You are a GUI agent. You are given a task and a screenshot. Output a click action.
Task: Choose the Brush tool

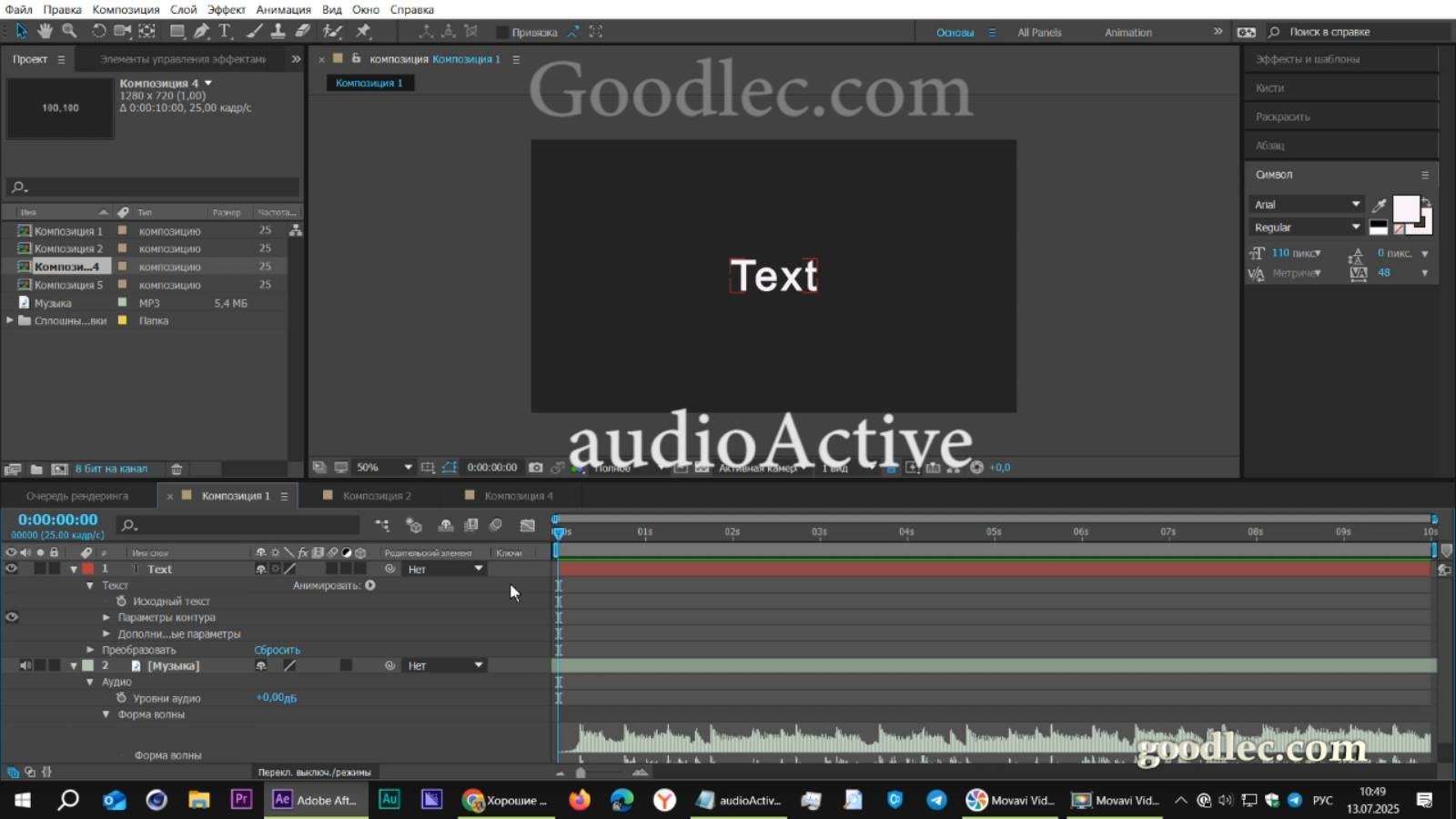click(x=253, y=30)
